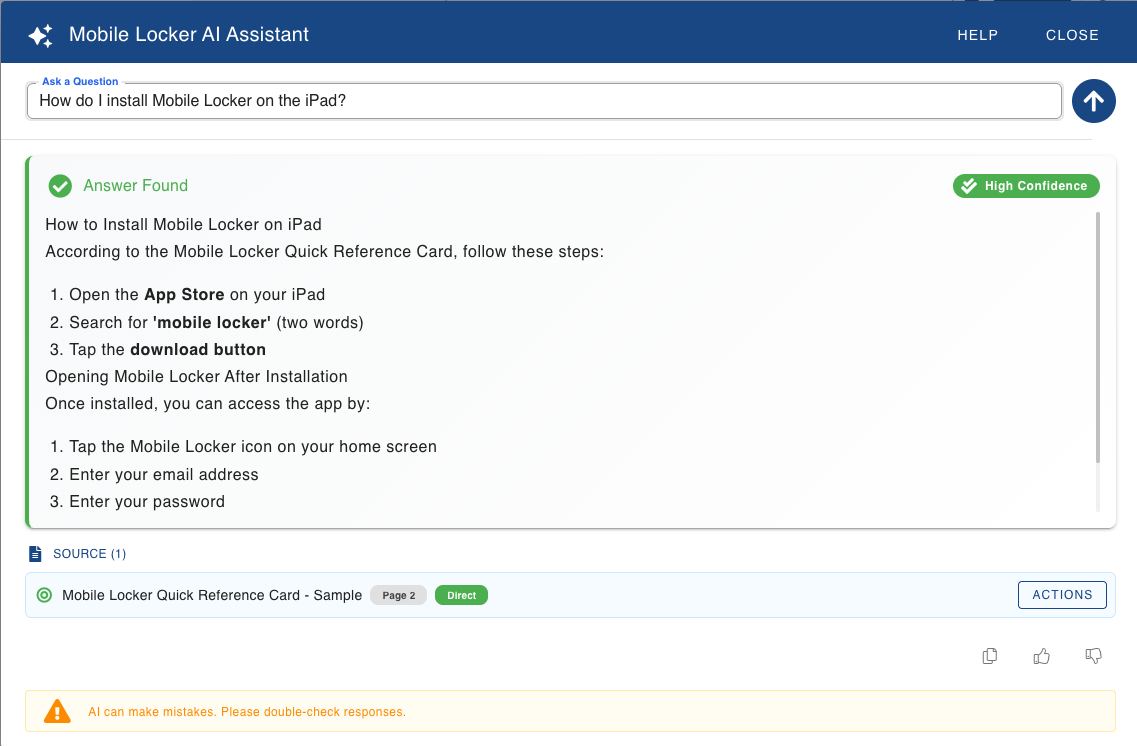Click the Page 2 chip
Screen dimensions: 1137x746
399,595
